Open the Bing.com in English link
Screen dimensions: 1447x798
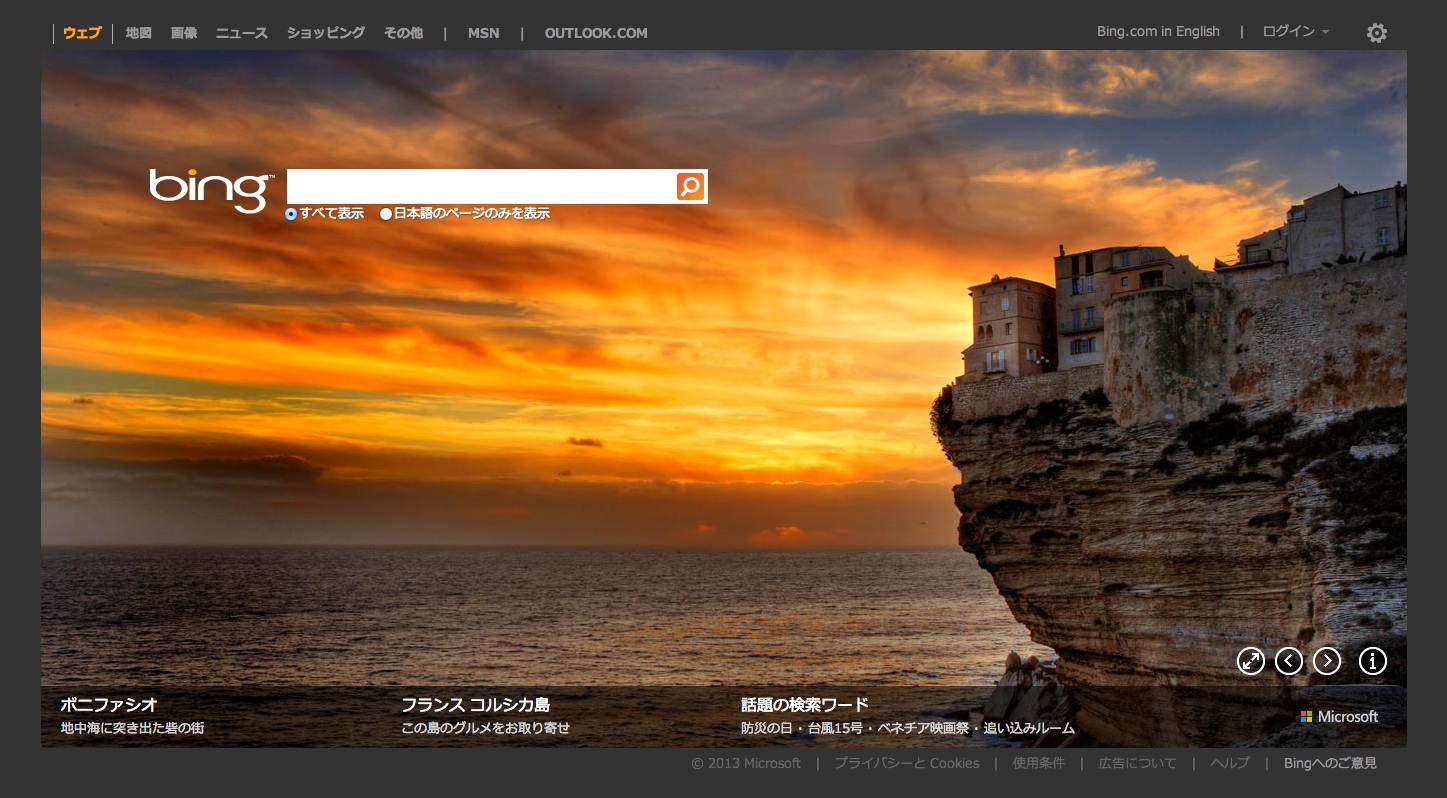tap(1158, 32)
